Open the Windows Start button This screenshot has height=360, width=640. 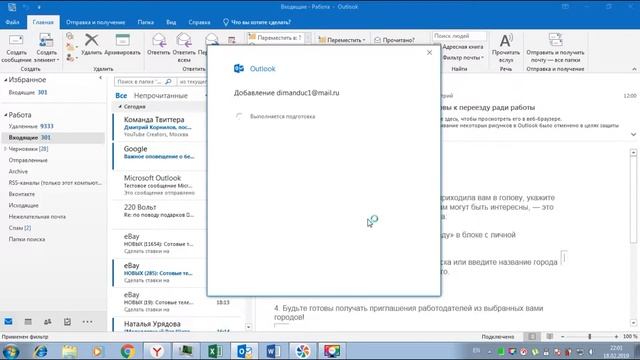11,351
